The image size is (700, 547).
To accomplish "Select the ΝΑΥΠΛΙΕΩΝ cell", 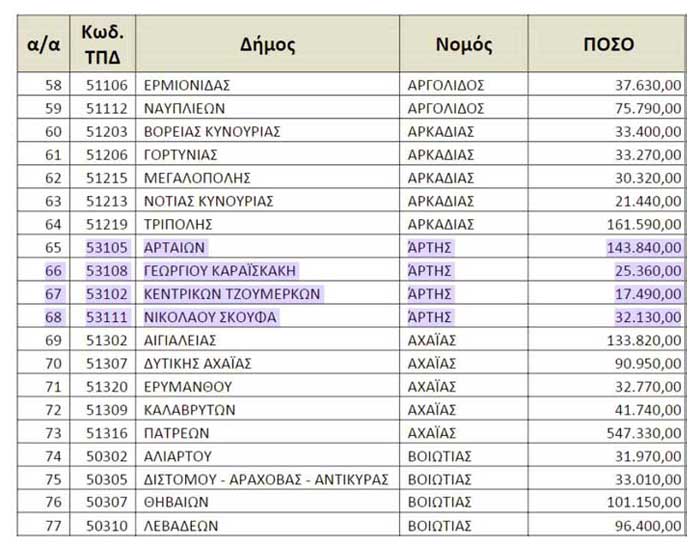I will point(185,108).
